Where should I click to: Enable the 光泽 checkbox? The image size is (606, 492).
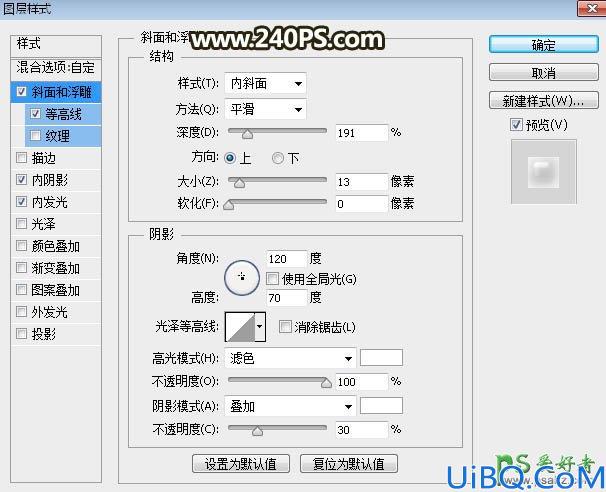(21, 224)
